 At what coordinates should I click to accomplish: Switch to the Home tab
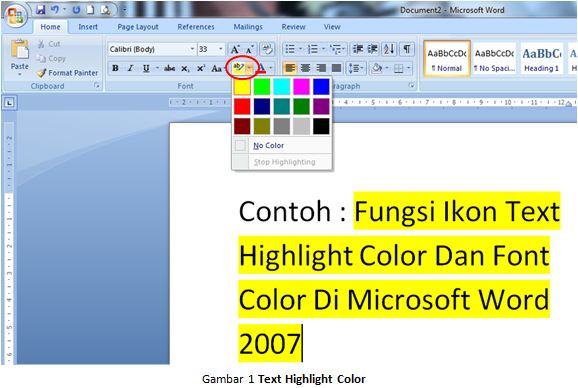50,27
